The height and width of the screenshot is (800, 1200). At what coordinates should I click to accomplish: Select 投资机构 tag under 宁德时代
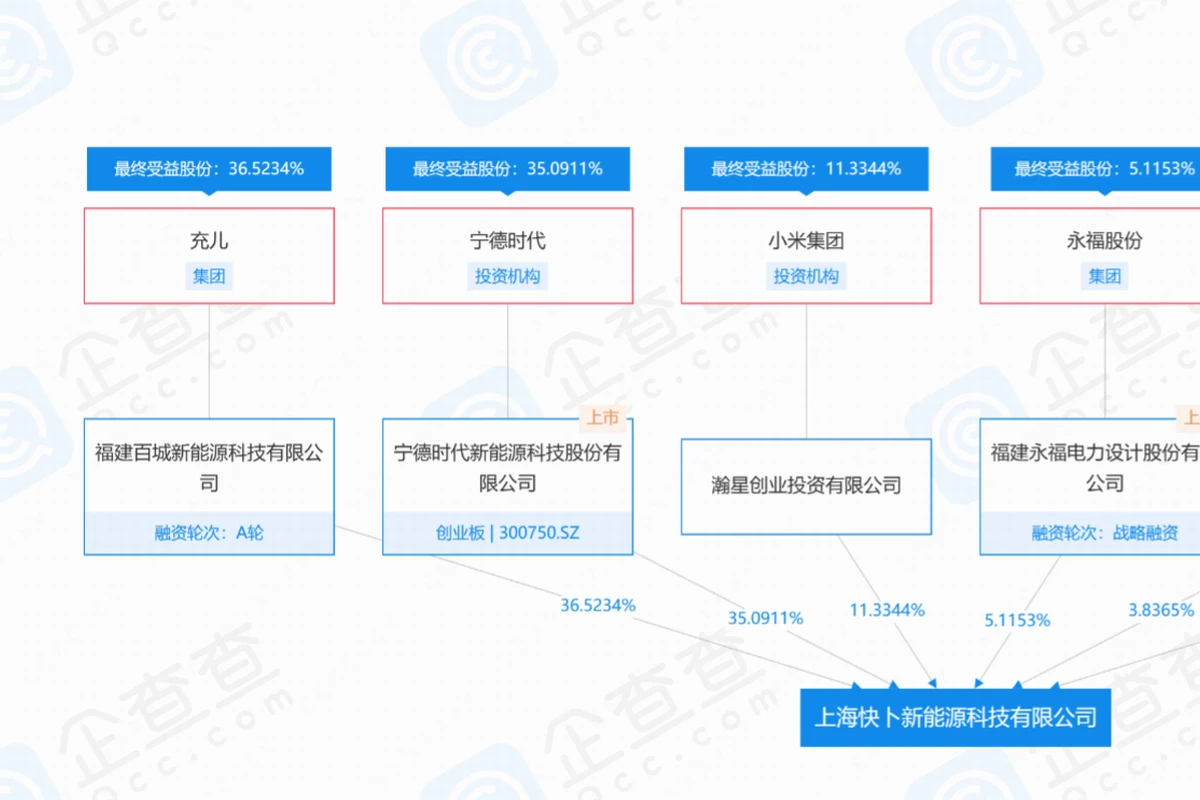(508, 276)
